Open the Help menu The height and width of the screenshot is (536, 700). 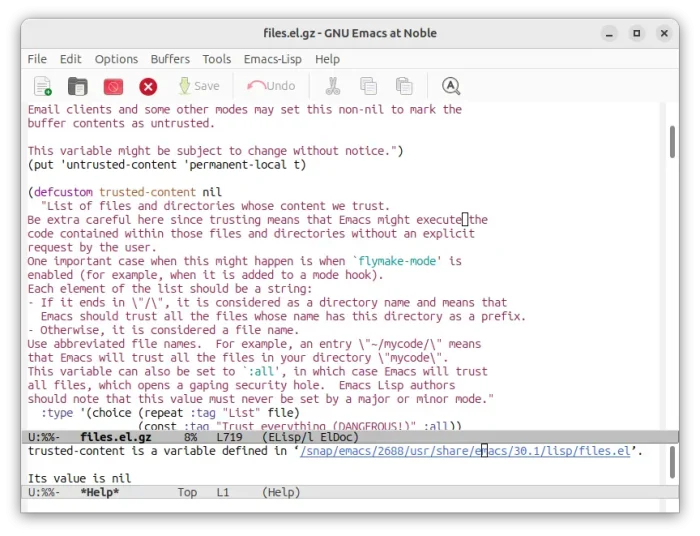pyautogui.click(x=327, y=59)
